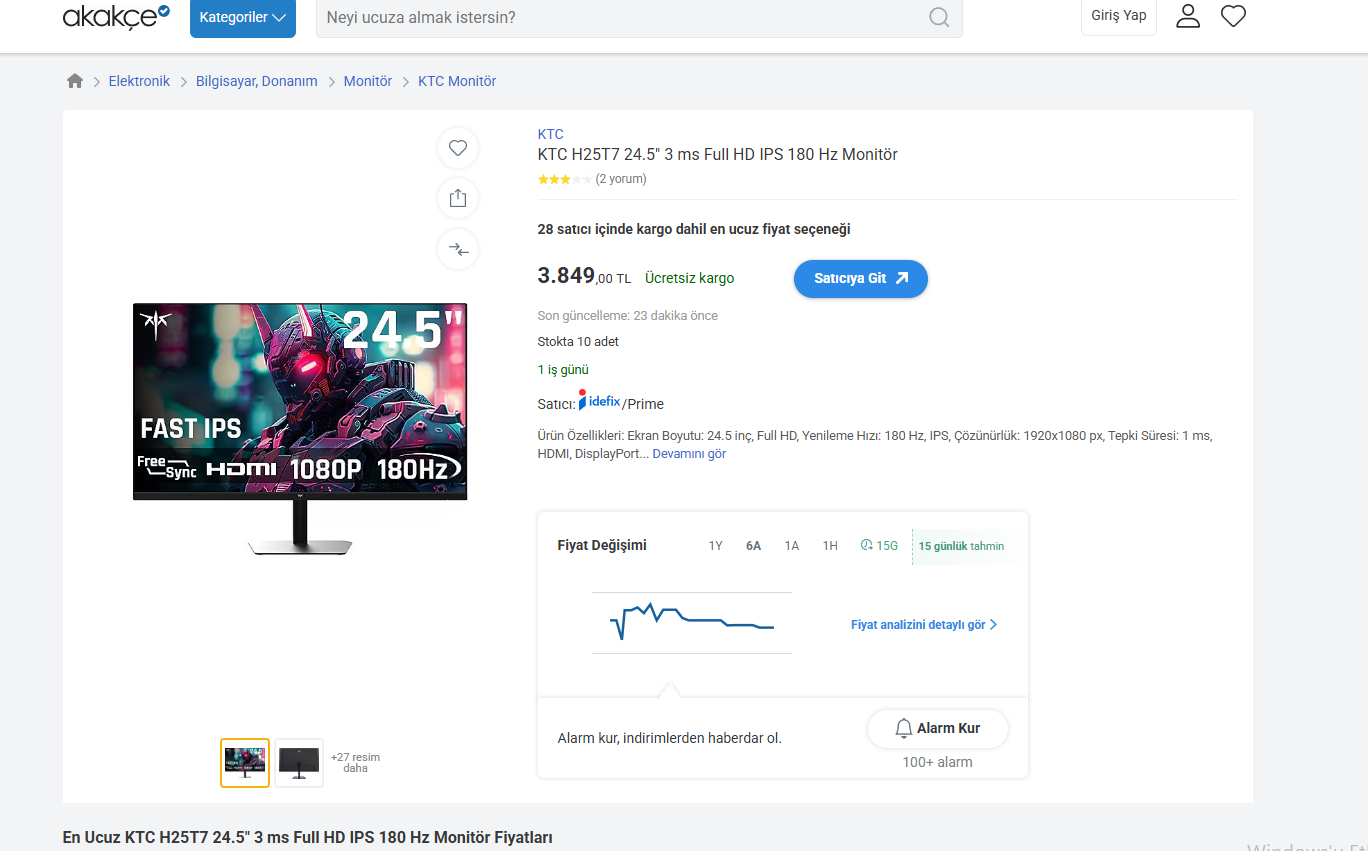1368x851 pixels.
Task: Click the 100+ alarm count text
Action: [x=937, y=762]
